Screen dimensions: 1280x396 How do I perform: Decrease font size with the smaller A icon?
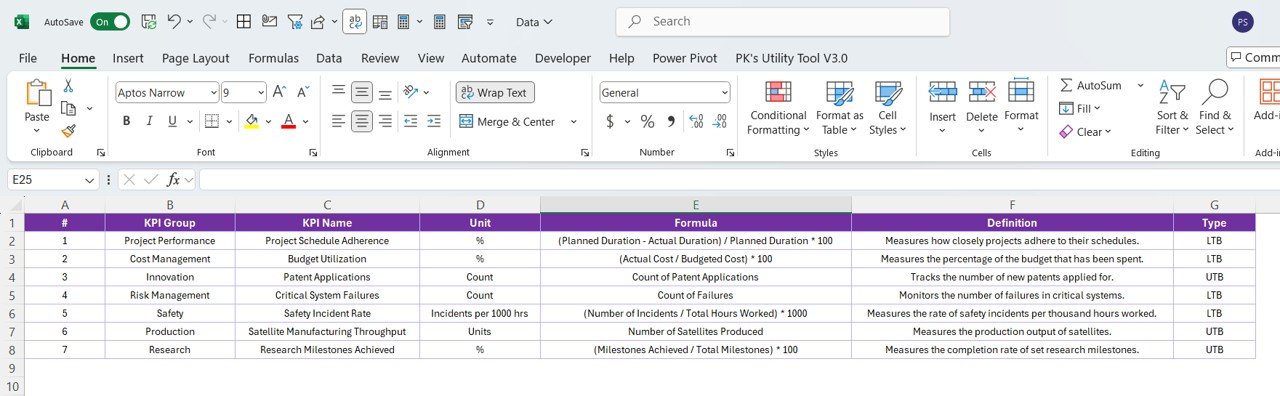[x=303, y=92]
